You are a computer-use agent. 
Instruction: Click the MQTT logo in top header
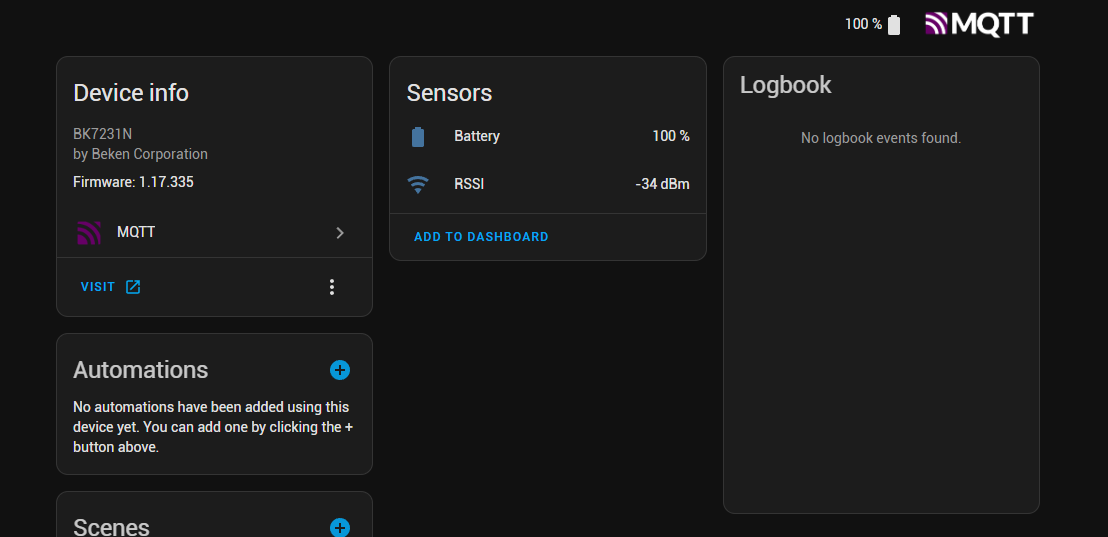(x=979, y=24)
